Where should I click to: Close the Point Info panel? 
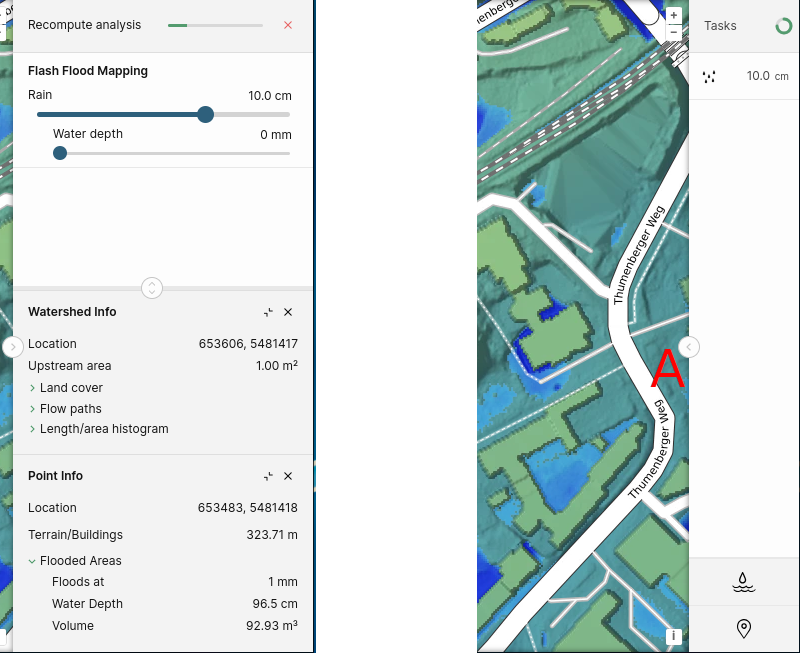click(x=288, y=476)
